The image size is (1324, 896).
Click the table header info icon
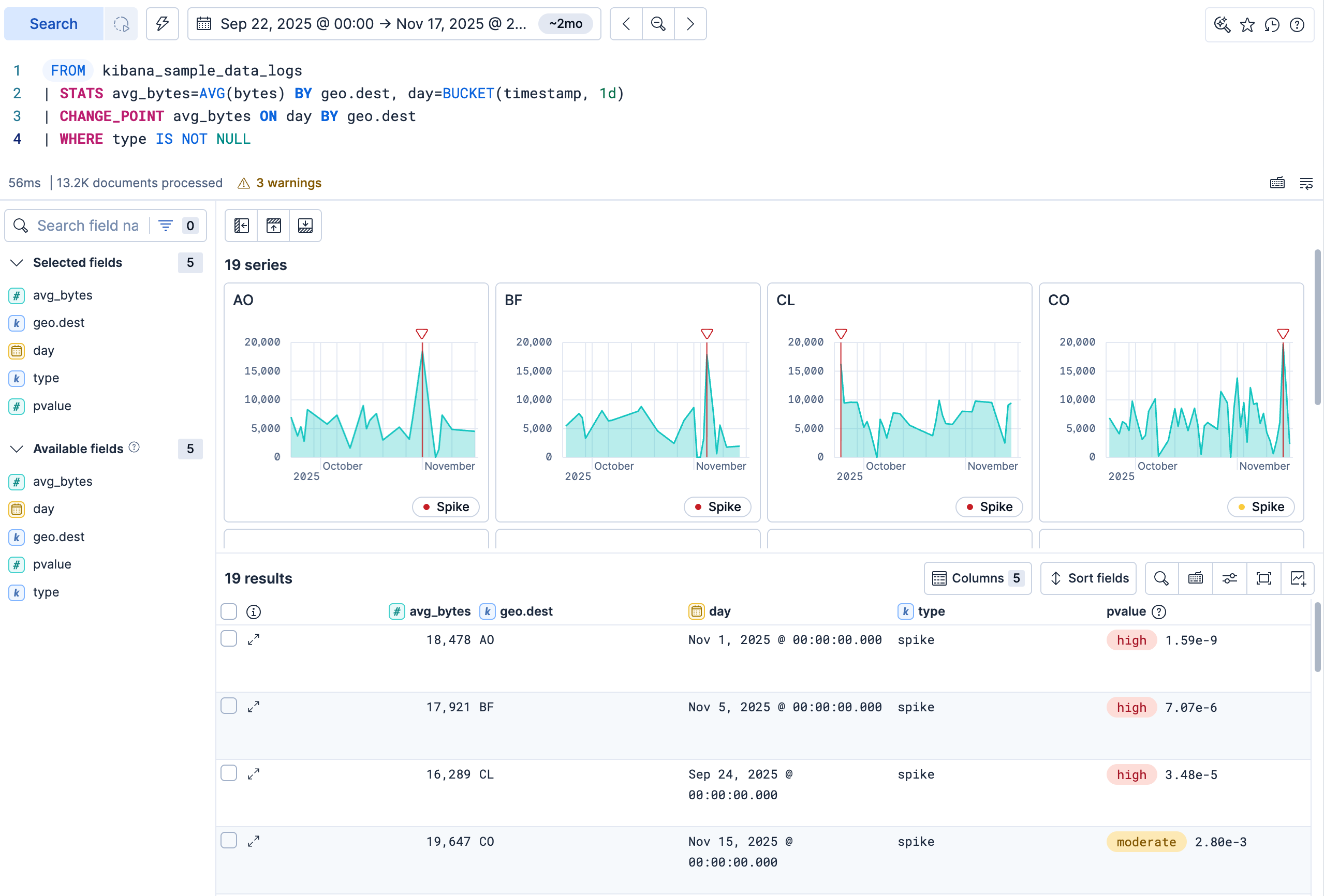pos(254,611)
